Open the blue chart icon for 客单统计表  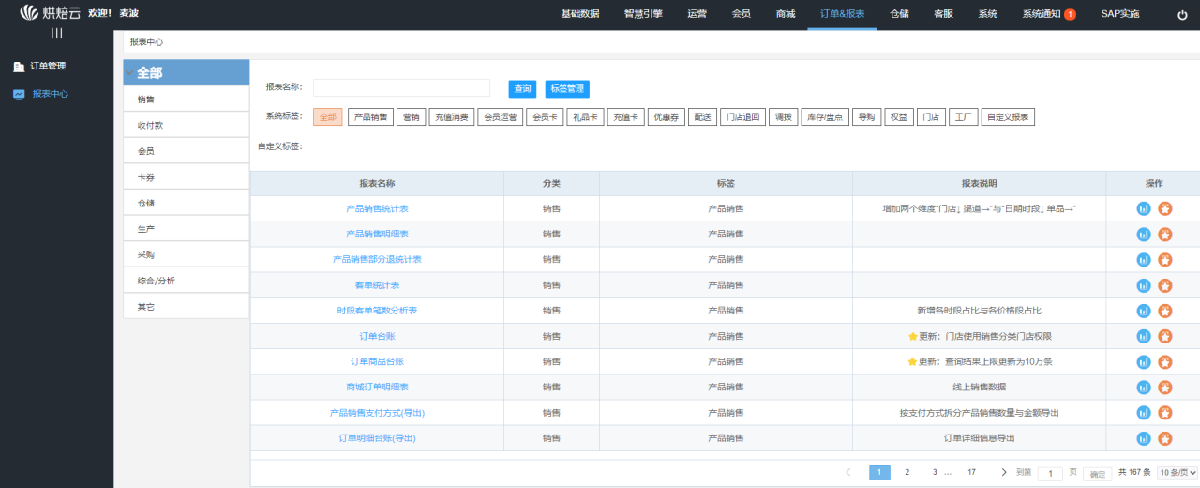(x=1144, y=285)
